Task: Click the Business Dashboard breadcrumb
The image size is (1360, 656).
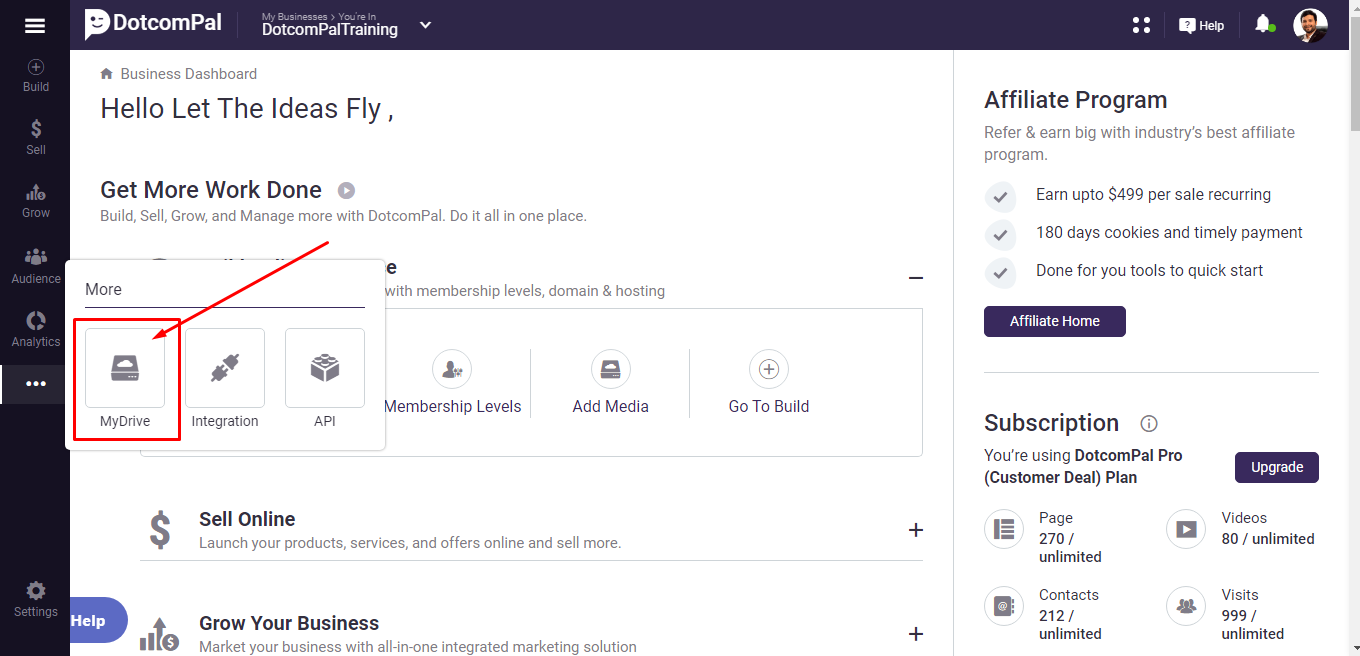Action: point(189,74)
